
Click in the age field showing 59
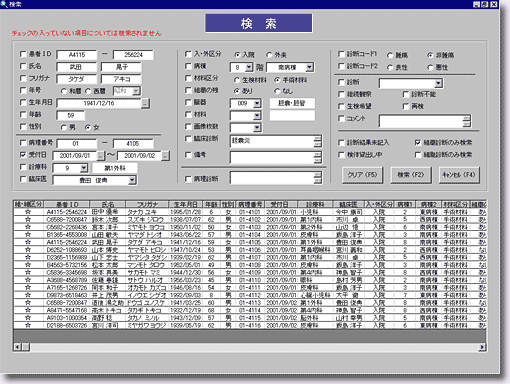point(71,115)
